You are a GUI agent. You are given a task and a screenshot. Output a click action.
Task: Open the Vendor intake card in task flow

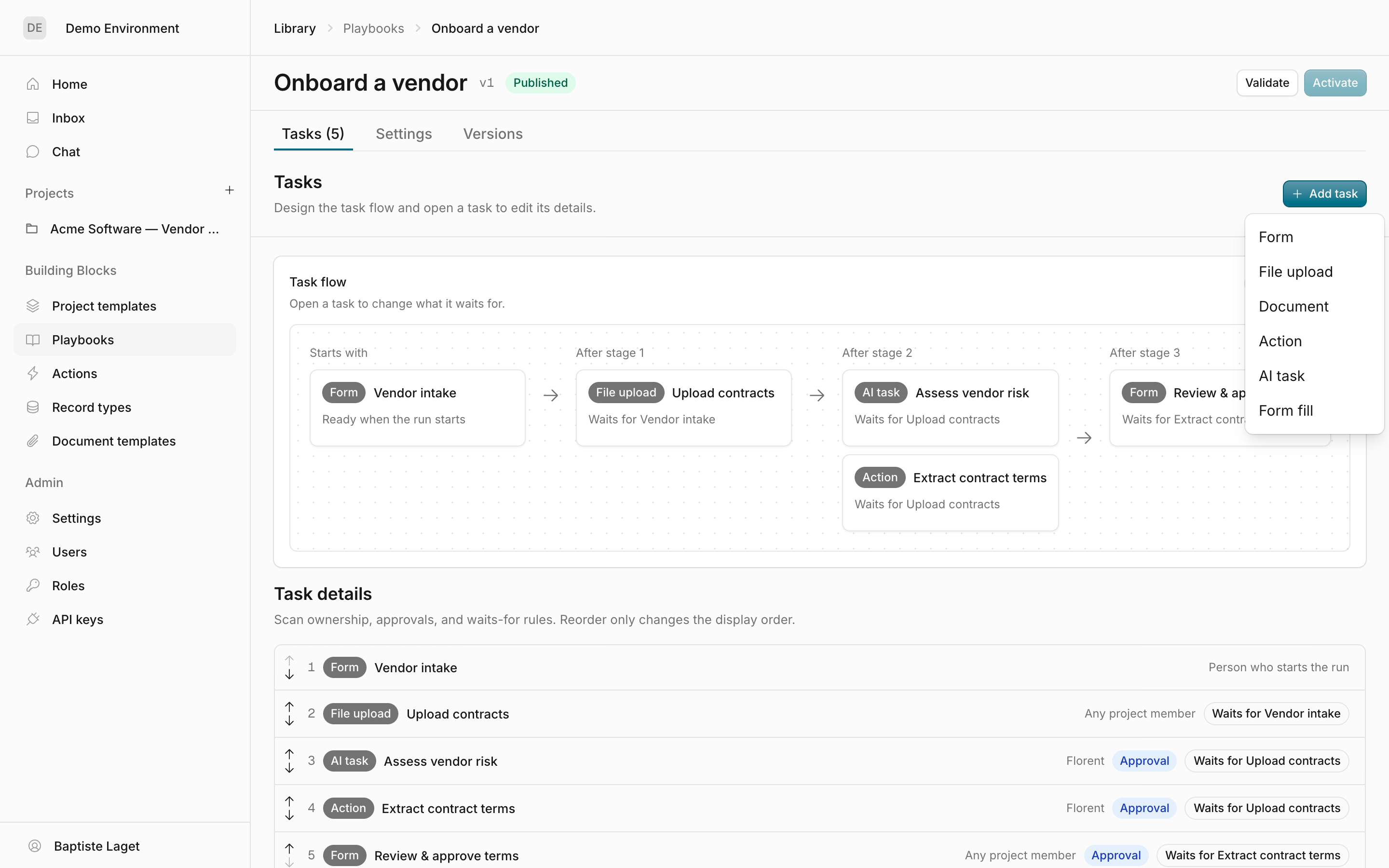coord(417,407)
